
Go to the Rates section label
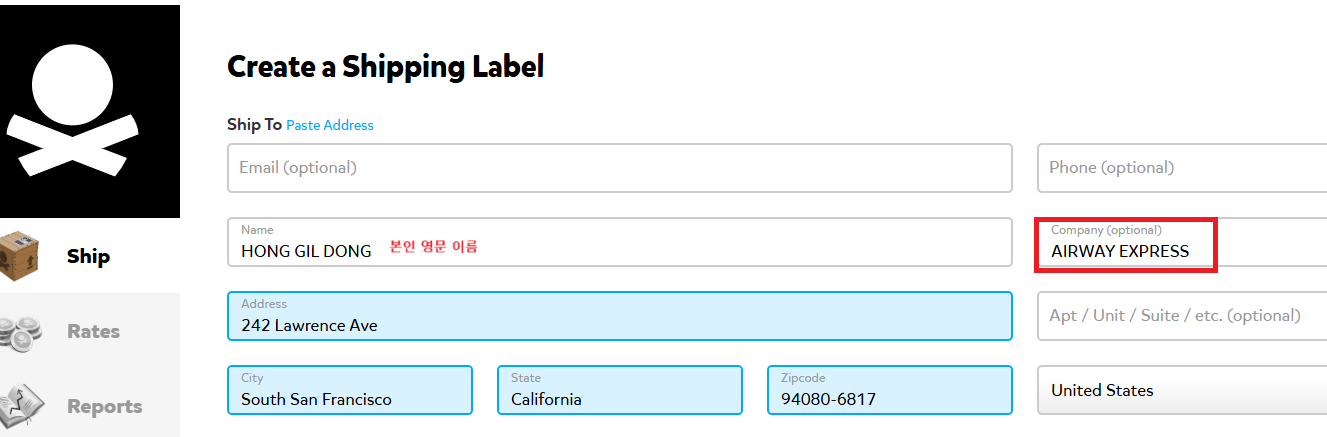[93, 332]
